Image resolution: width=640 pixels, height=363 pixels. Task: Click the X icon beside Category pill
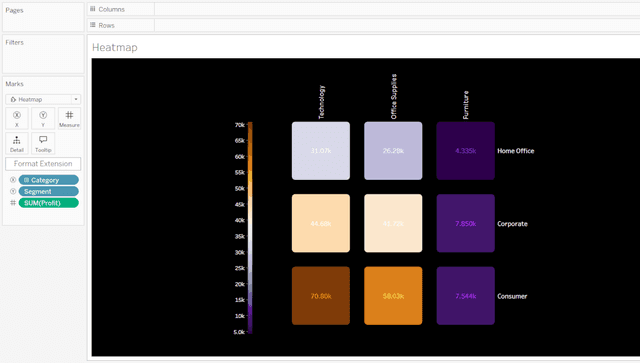tap(13, 180)
